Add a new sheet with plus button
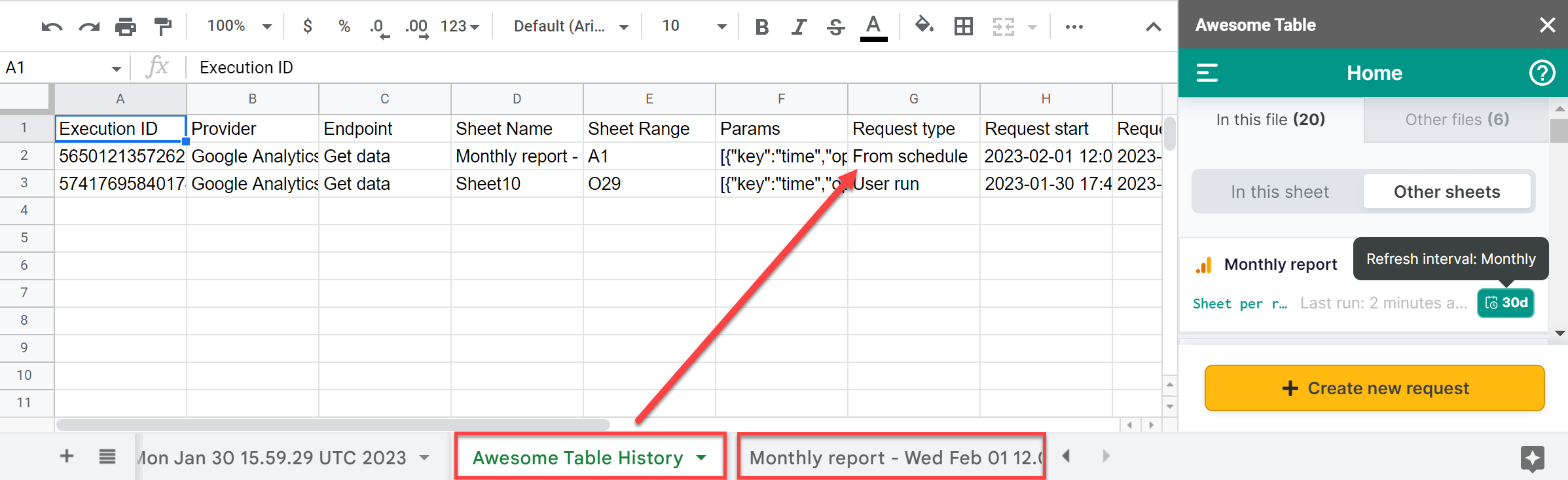Screen dimensions: 1568x480 click(x=67, y=456)
